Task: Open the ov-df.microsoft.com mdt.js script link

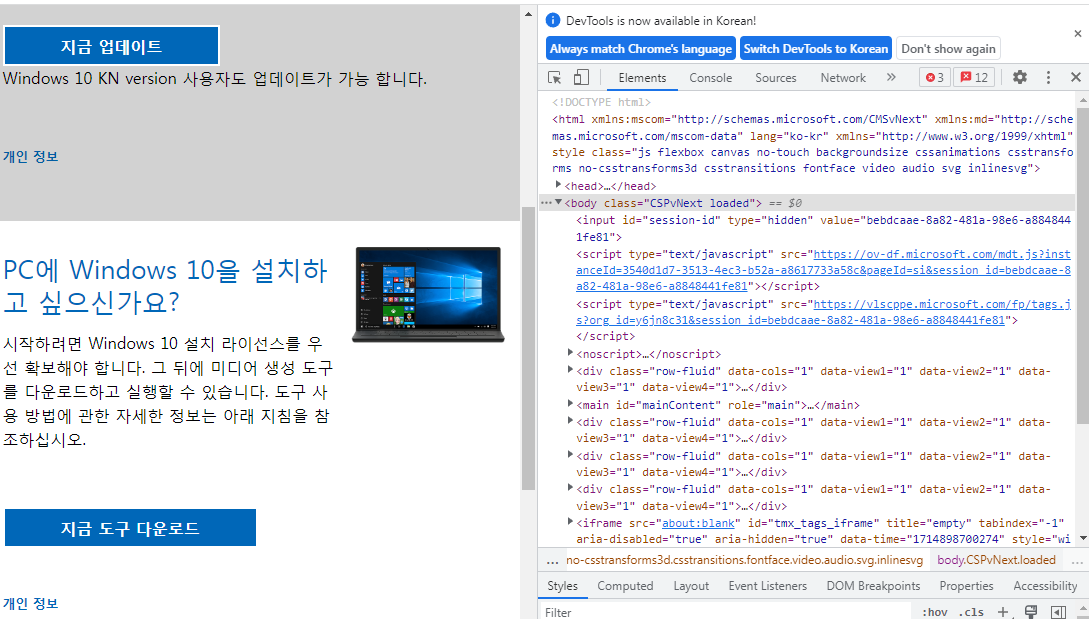Action: [x=823, y=270]
